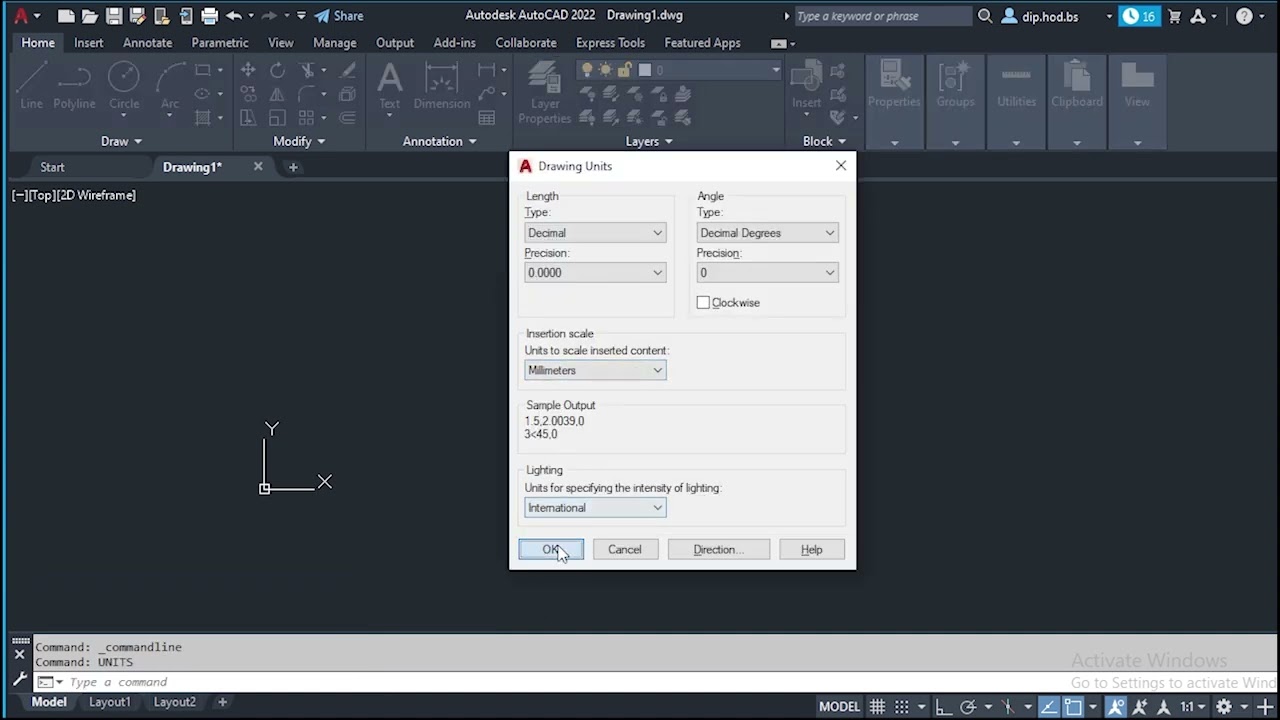
Task: Open the Angle Type dropdown
Action: point(767,232)
